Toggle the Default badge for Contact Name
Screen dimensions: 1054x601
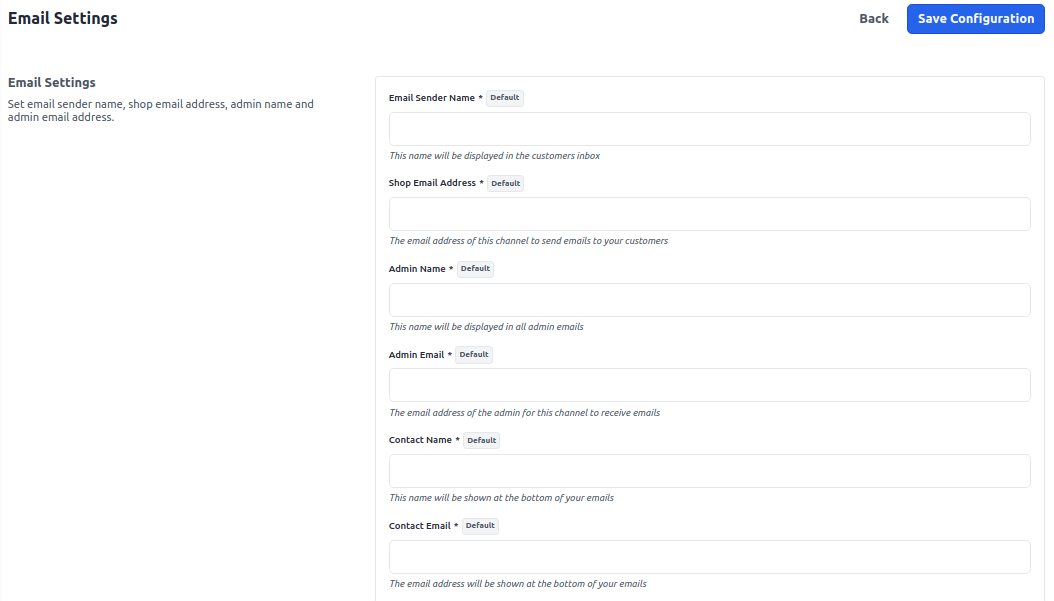click(481, 440)
